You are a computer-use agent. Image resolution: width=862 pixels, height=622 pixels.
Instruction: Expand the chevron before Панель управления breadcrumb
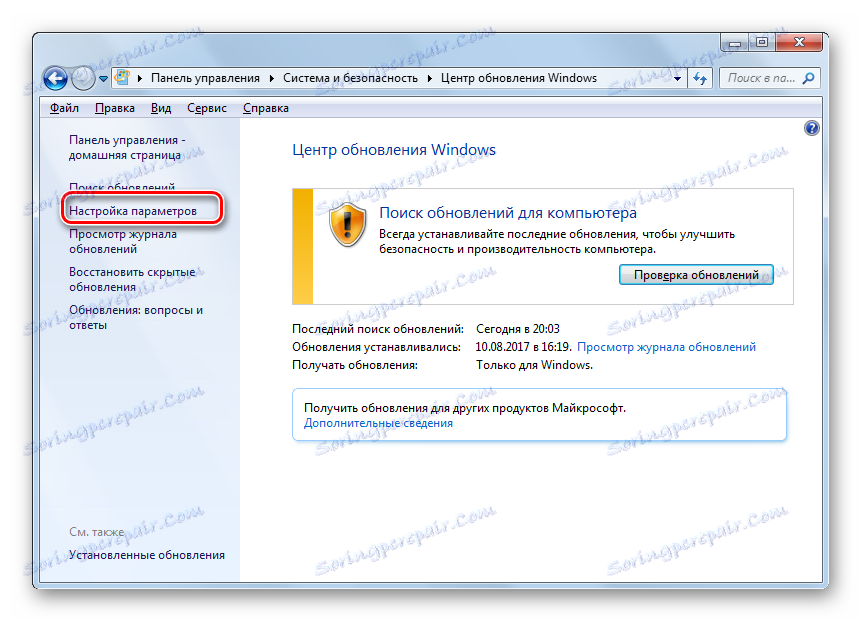[140, 78]
